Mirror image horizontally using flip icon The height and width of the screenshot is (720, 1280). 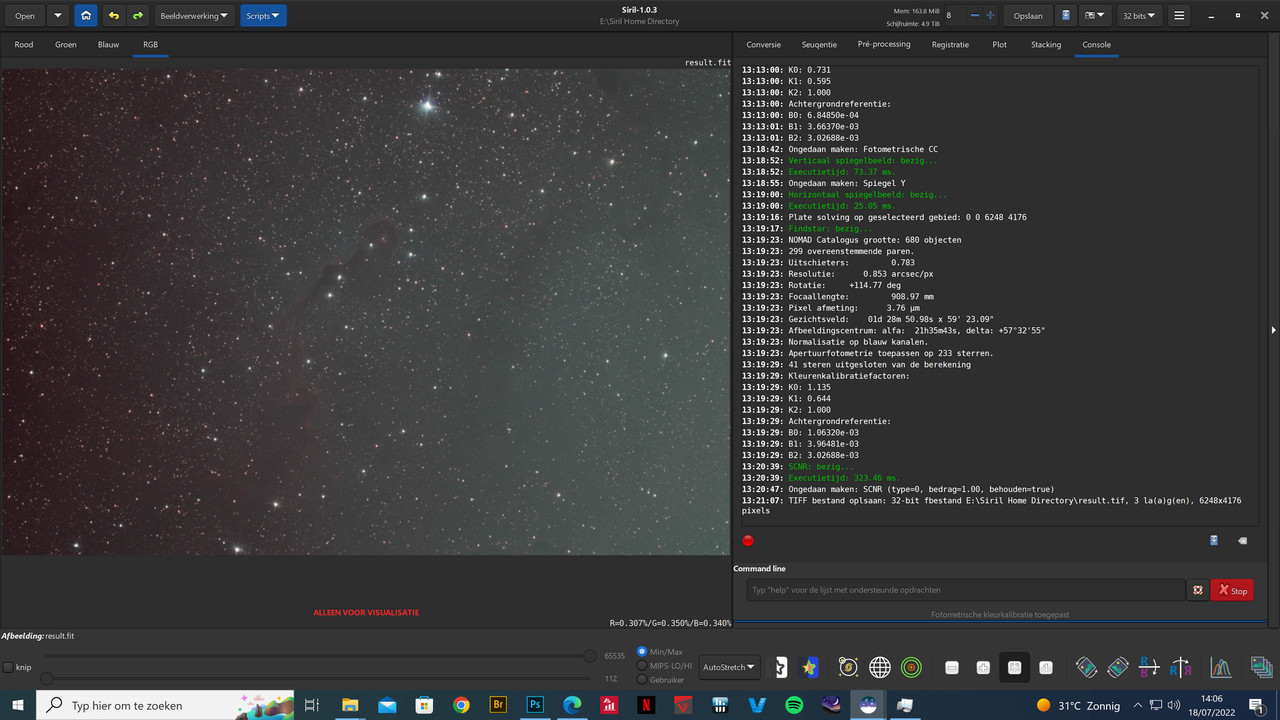tap(1180, 667)
